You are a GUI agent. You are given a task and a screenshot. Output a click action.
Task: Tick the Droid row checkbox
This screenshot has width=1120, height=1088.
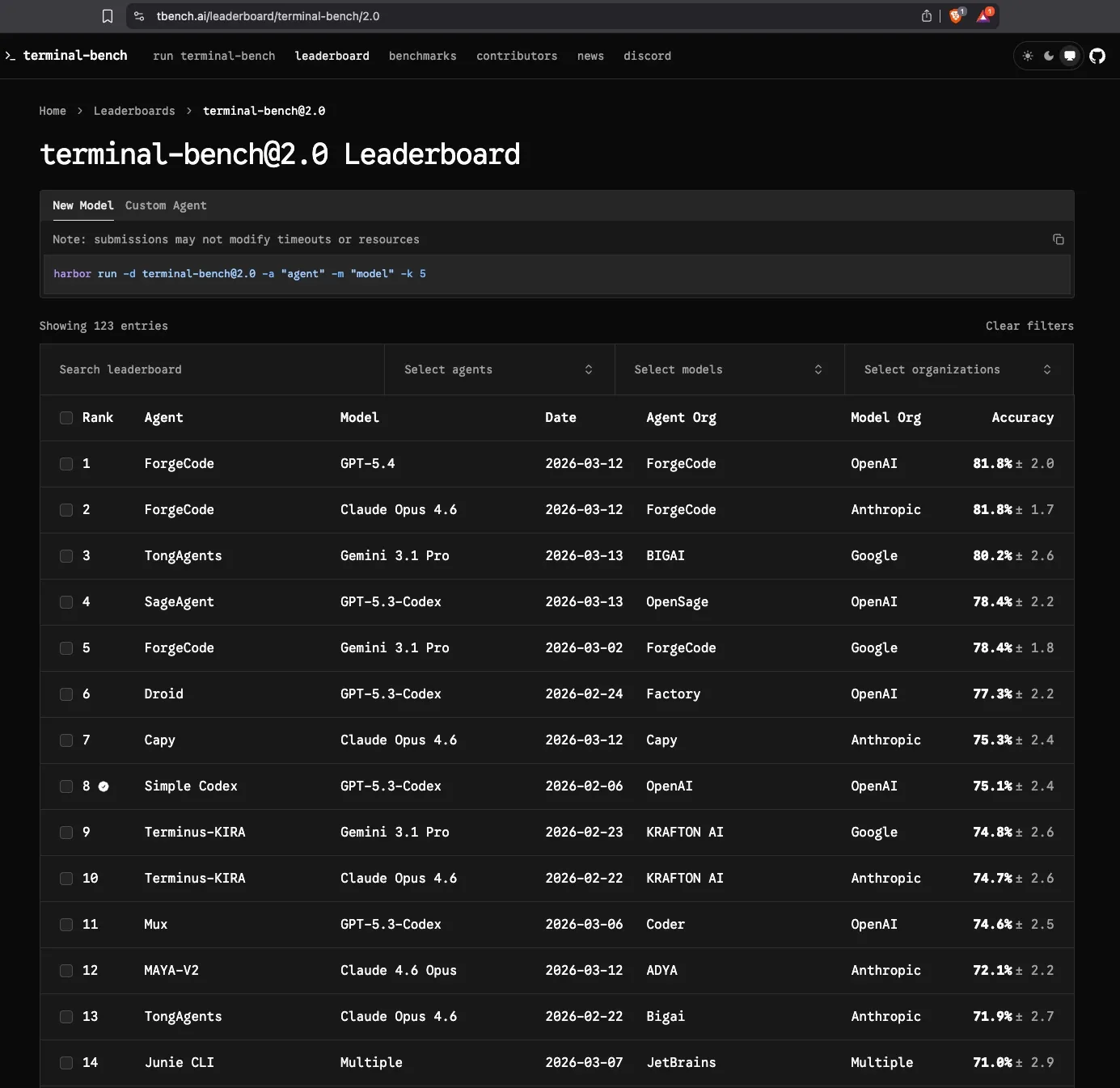coord(66,694)
